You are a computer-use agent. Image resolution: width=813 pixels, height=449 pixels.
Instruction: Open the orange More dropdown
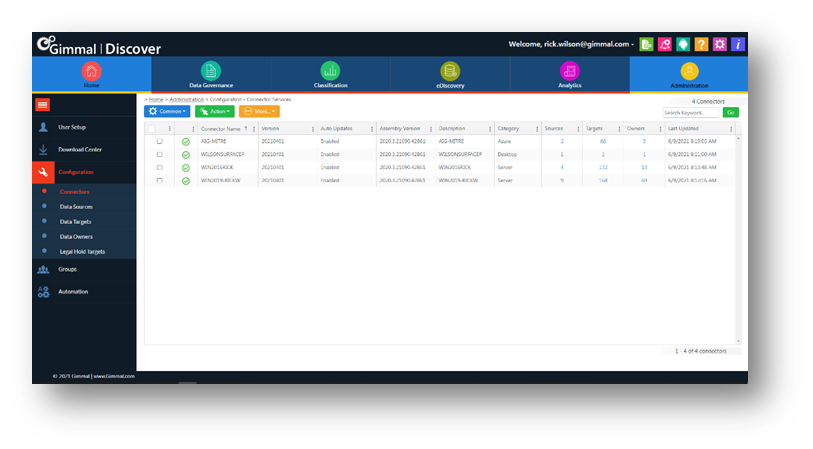260,111
